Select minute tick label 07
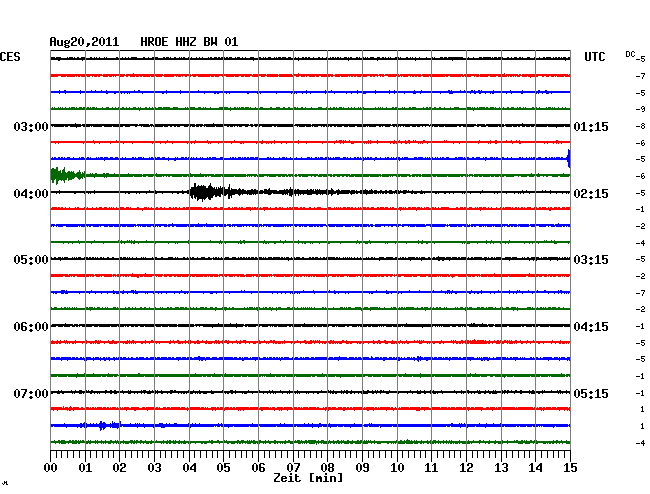 293,468
